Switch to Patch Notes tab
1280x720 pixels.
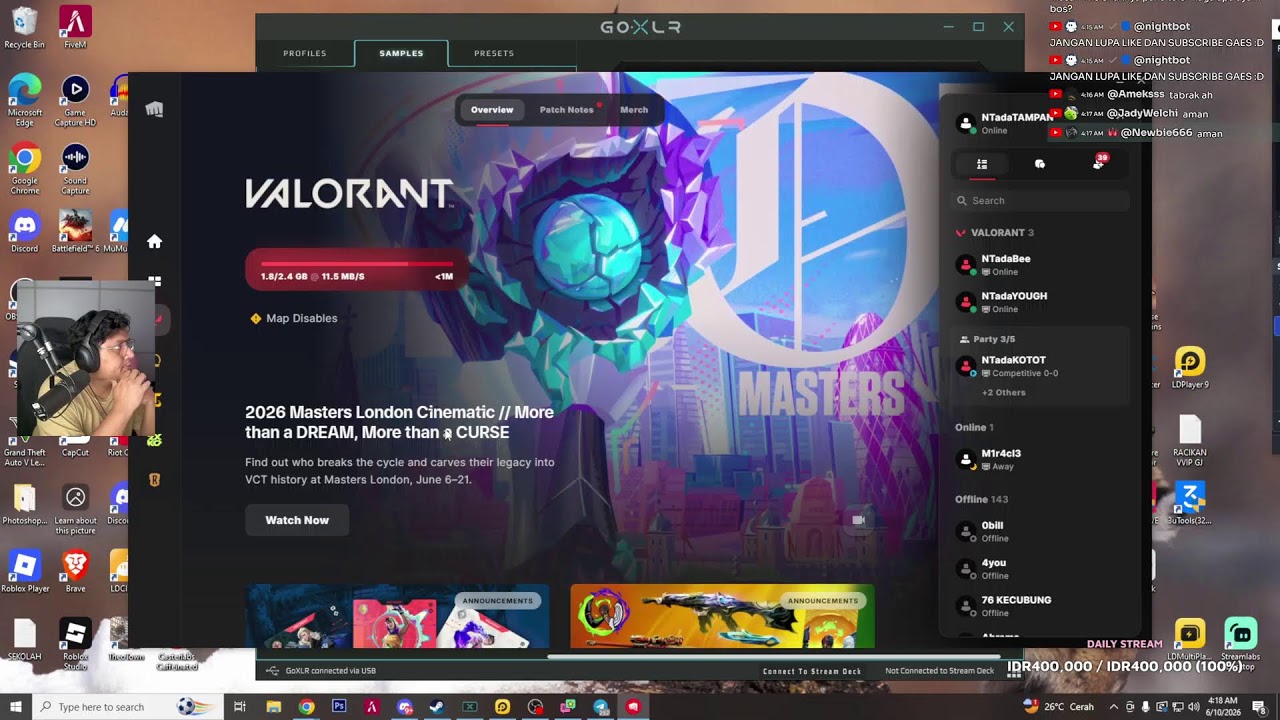[567, 110]
